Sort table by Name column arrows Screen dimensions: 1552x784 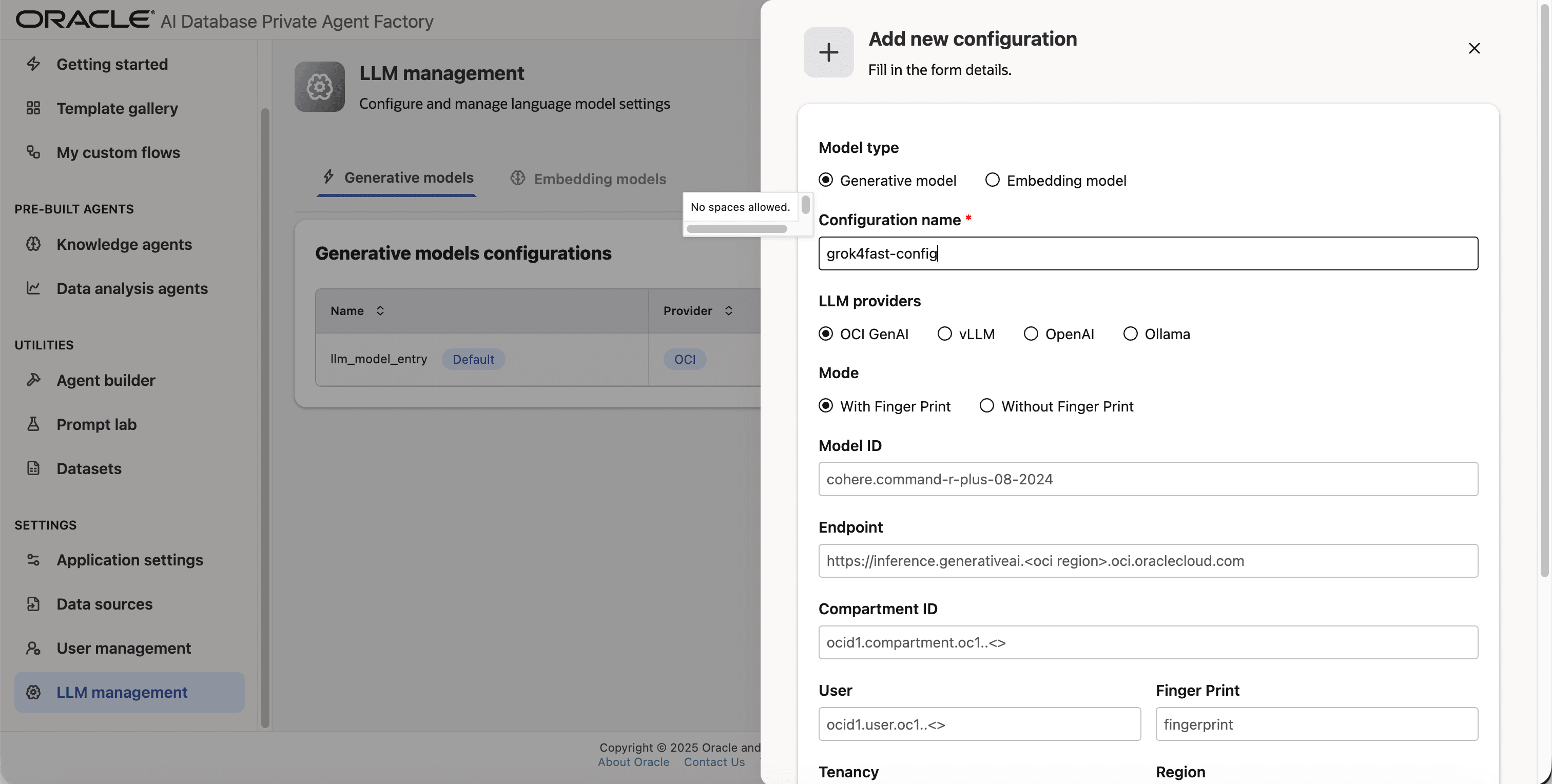[x=380, y=311]
